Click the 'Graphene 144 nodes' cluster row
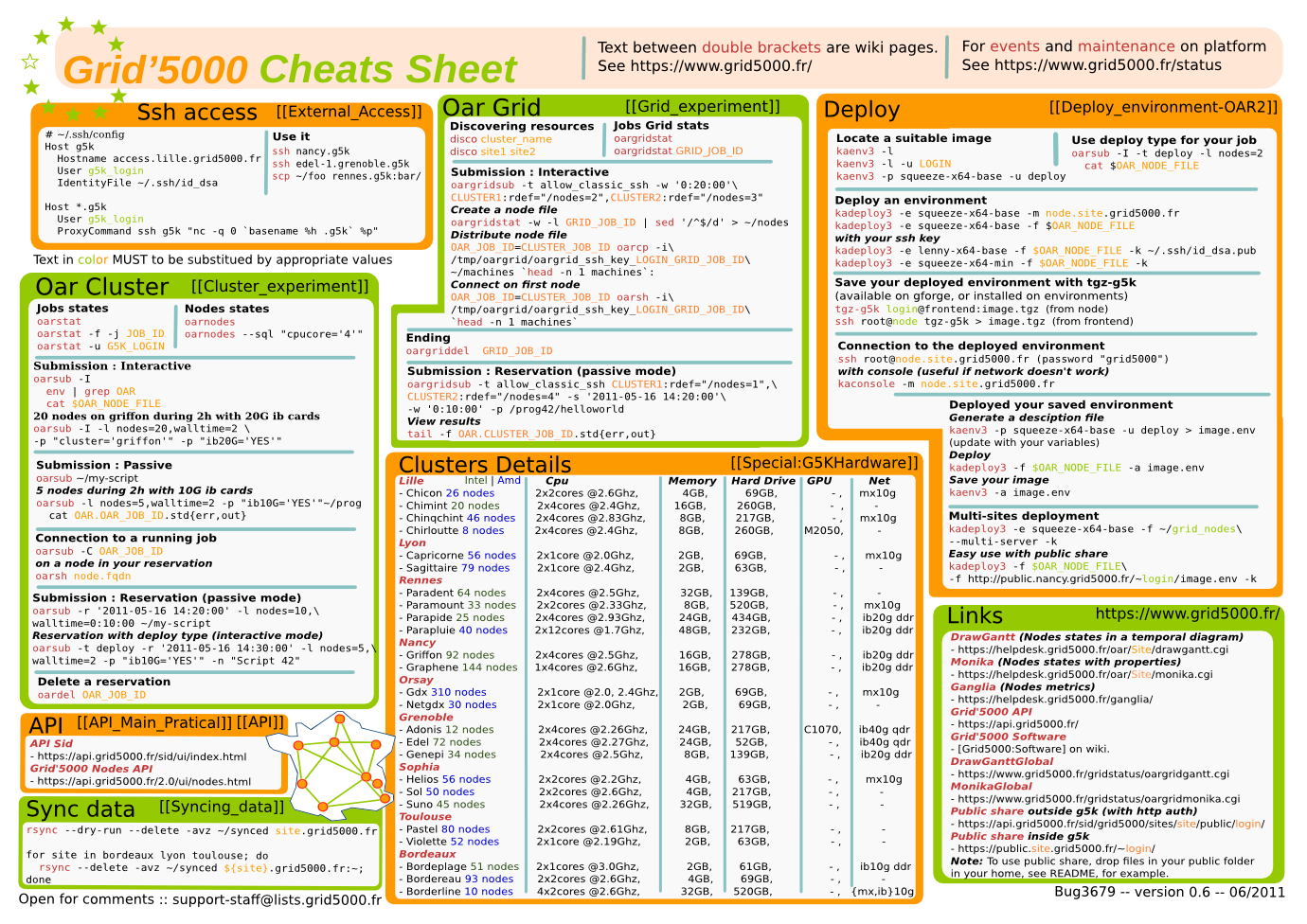This screenshot has height=924, width=1307. pos(655,667)
